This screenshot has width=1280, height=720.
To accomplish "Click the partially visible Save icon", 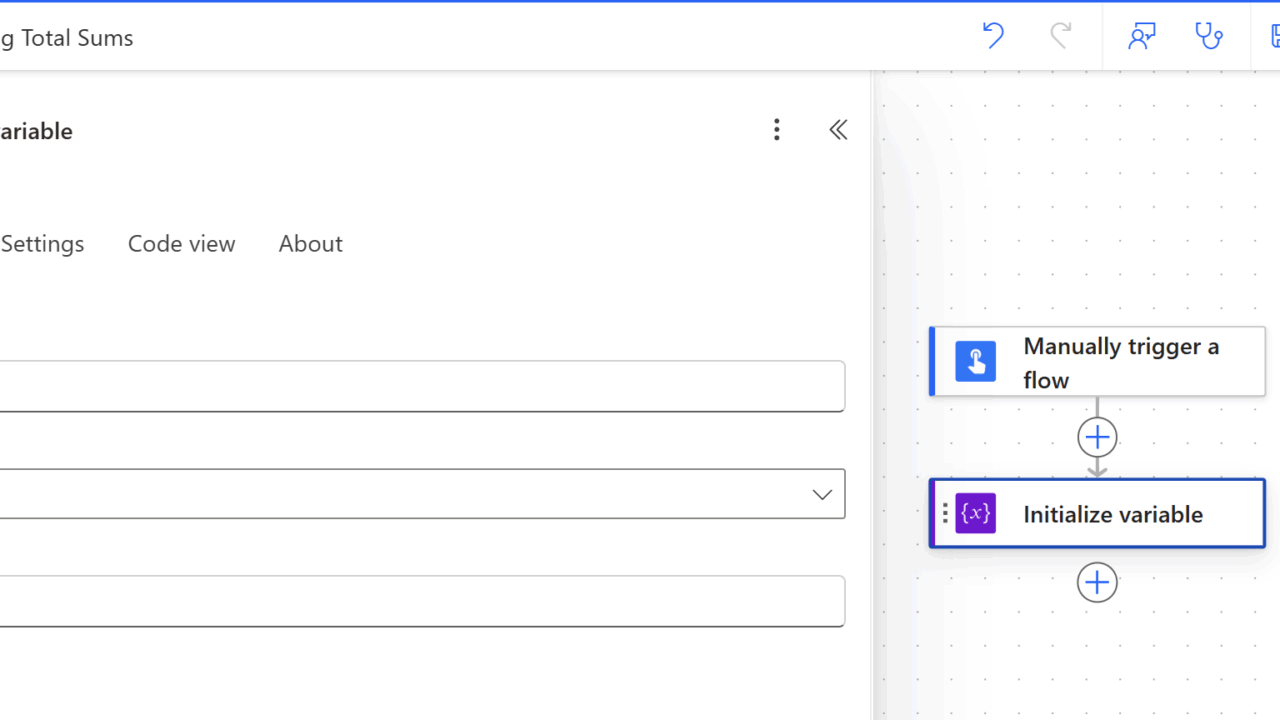I will (x=1274, y=36).
